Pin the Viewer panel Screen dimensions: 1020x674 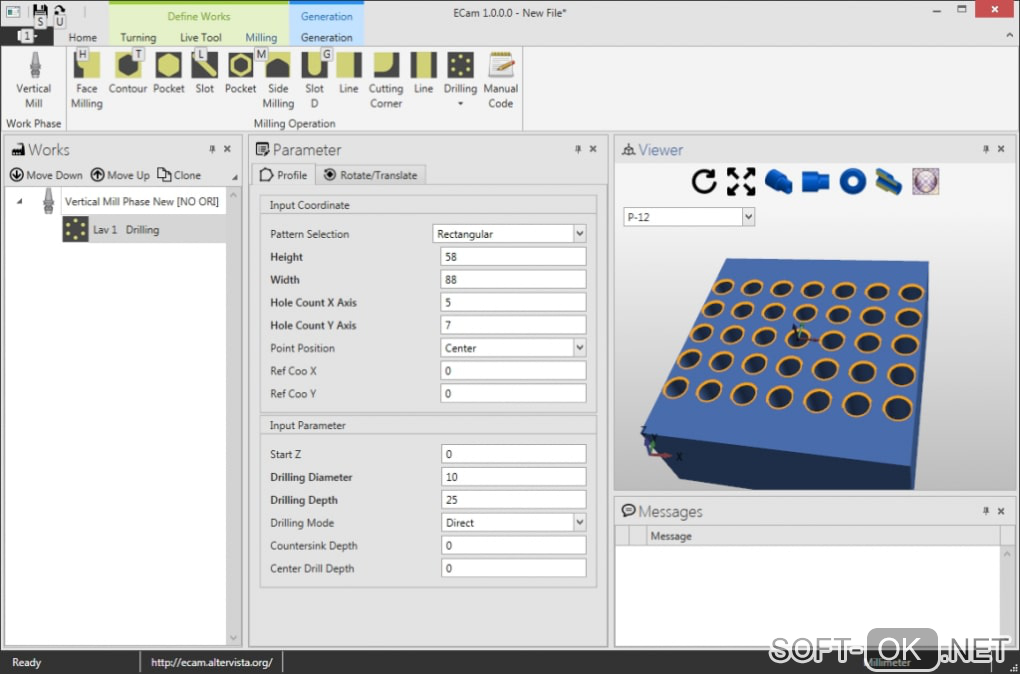click(x=986, y=149)
